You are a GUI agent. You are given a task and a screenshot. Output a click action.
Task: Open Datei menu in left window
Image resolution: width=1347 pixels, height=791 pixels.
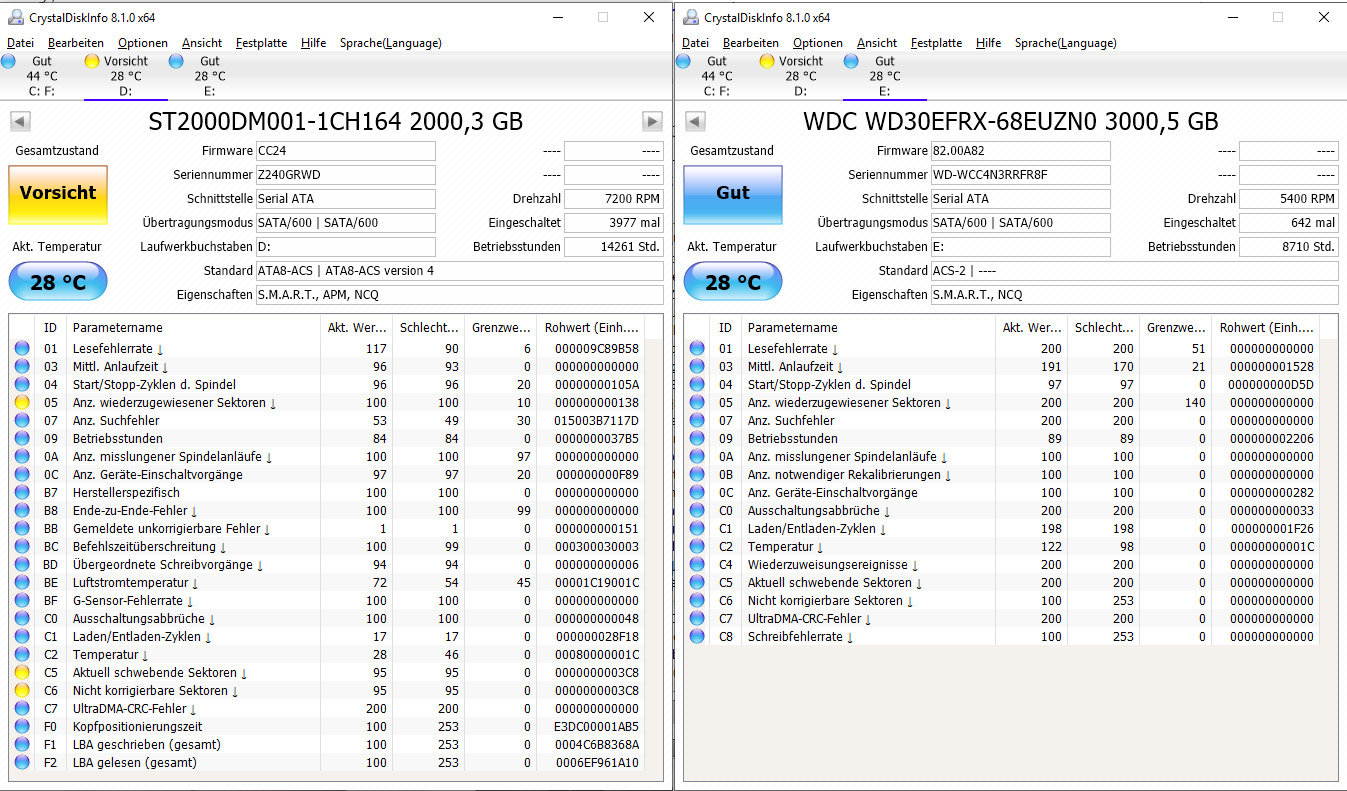20,43
